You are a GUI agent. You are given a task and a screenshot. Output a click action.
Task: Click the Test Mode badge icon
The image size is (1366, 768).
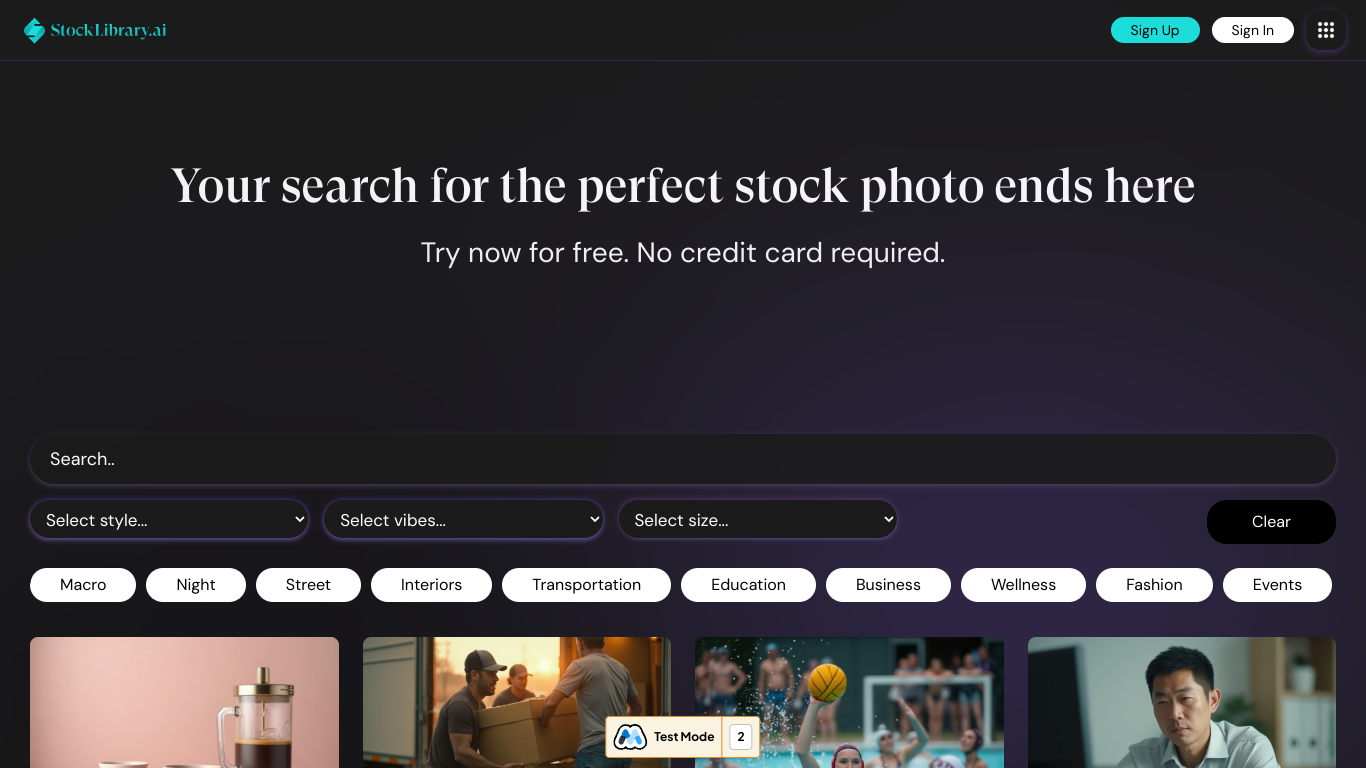point(630,737)
